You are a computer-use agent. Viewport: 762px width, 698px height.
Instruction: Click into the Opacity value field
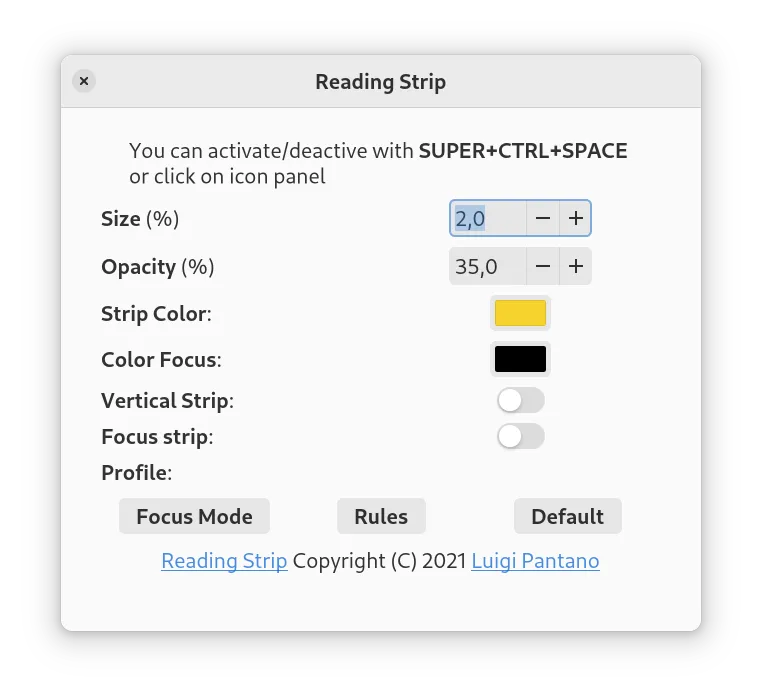tap(488, 266)
